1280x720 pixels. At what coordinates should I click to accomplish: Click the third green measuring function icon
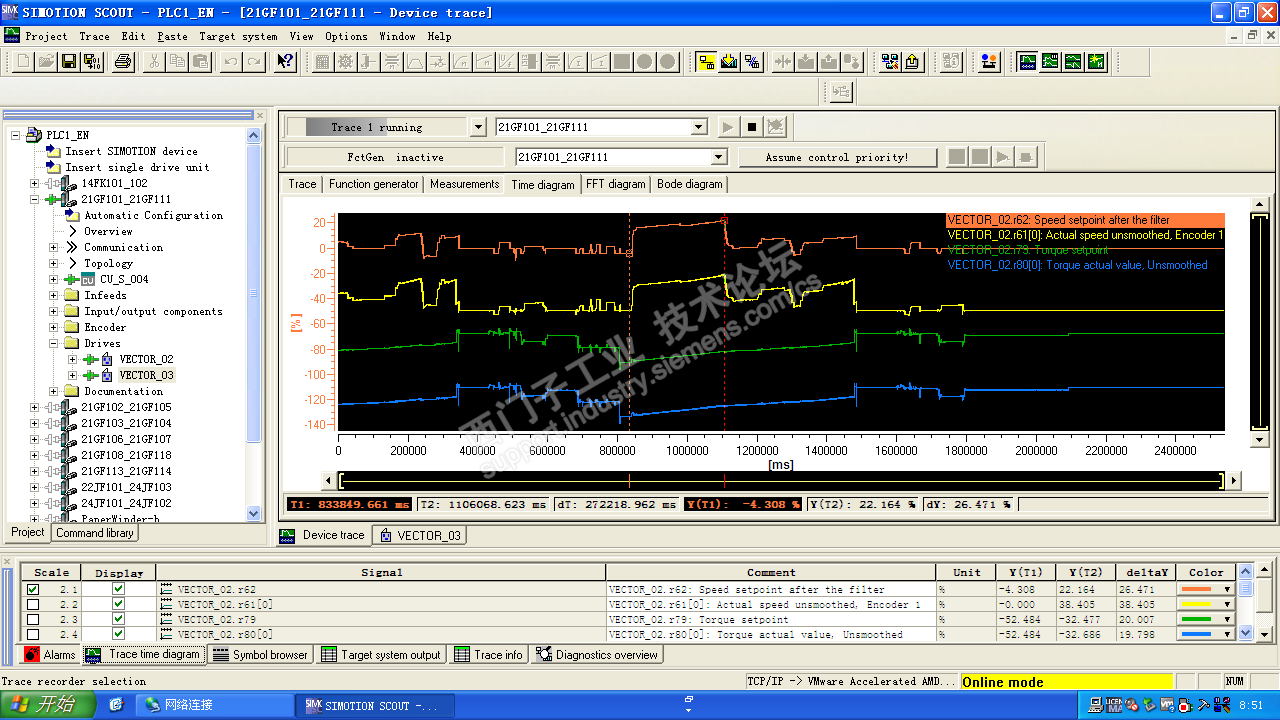[x=1073, y=62]
